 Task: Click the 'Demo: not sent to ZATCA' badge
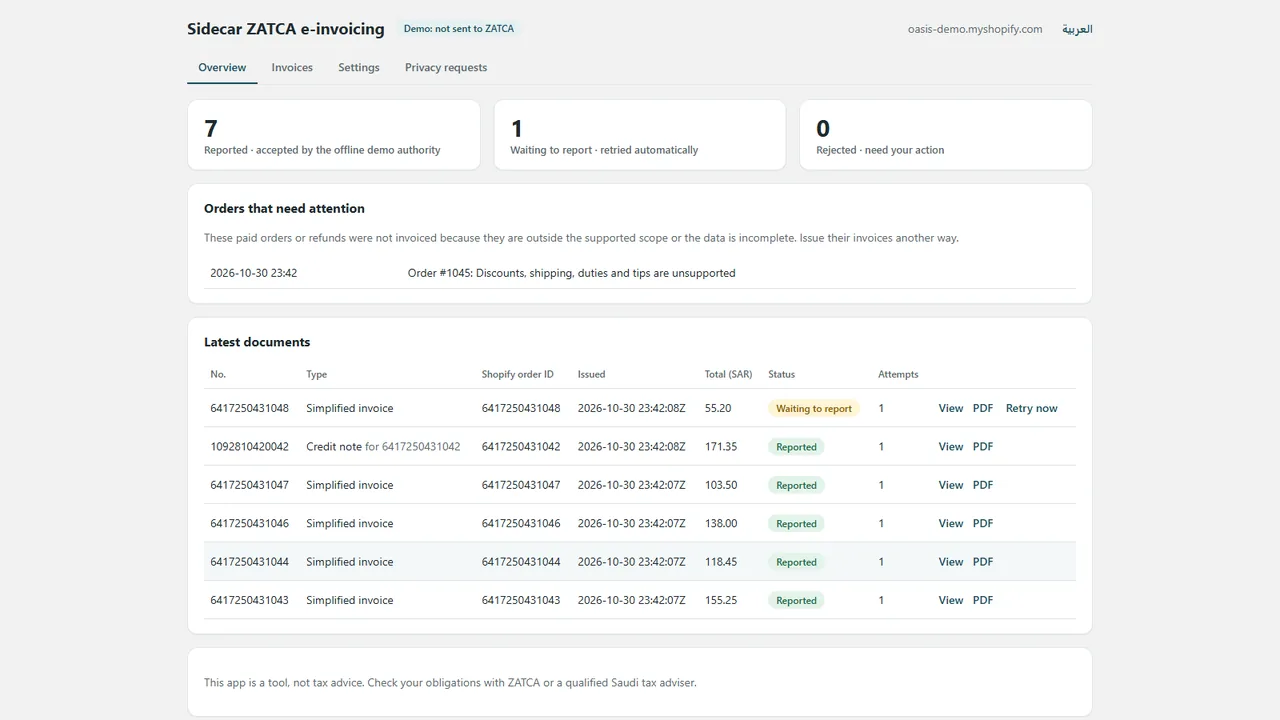[459, 29]
